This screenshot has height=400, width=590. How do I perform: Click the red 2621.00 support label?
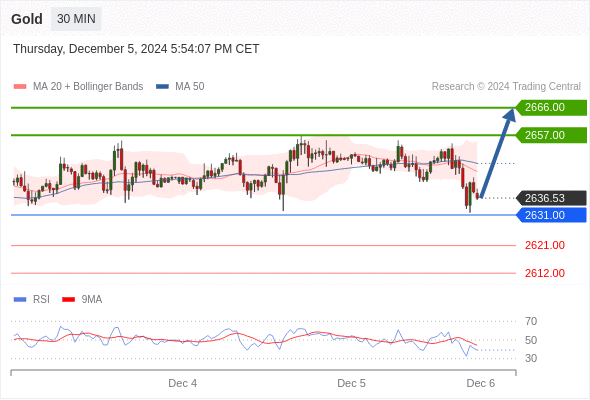[x=544, y=245]
